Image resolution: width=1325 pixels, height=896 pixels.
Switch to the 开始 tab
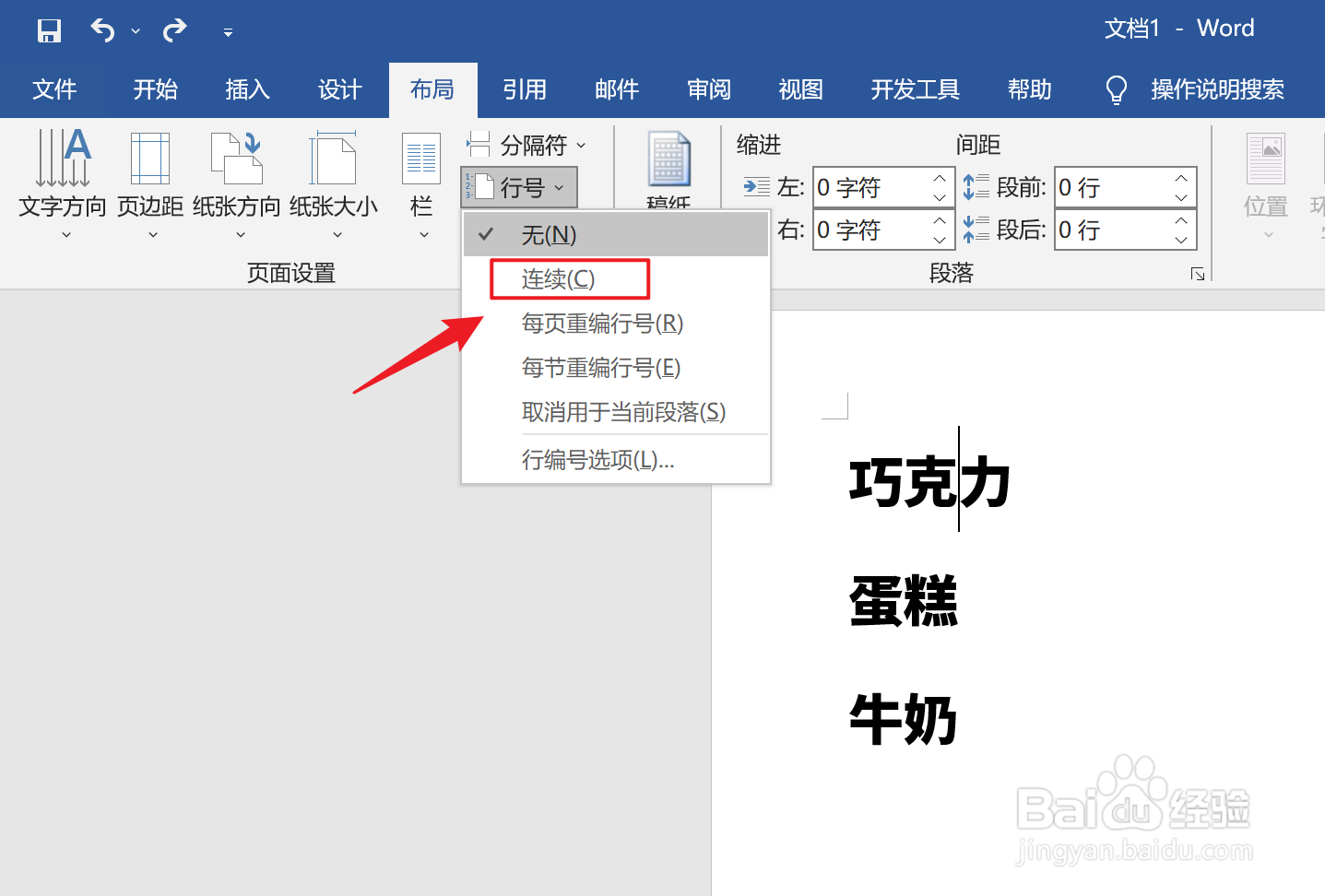click(x=155, y=89)
